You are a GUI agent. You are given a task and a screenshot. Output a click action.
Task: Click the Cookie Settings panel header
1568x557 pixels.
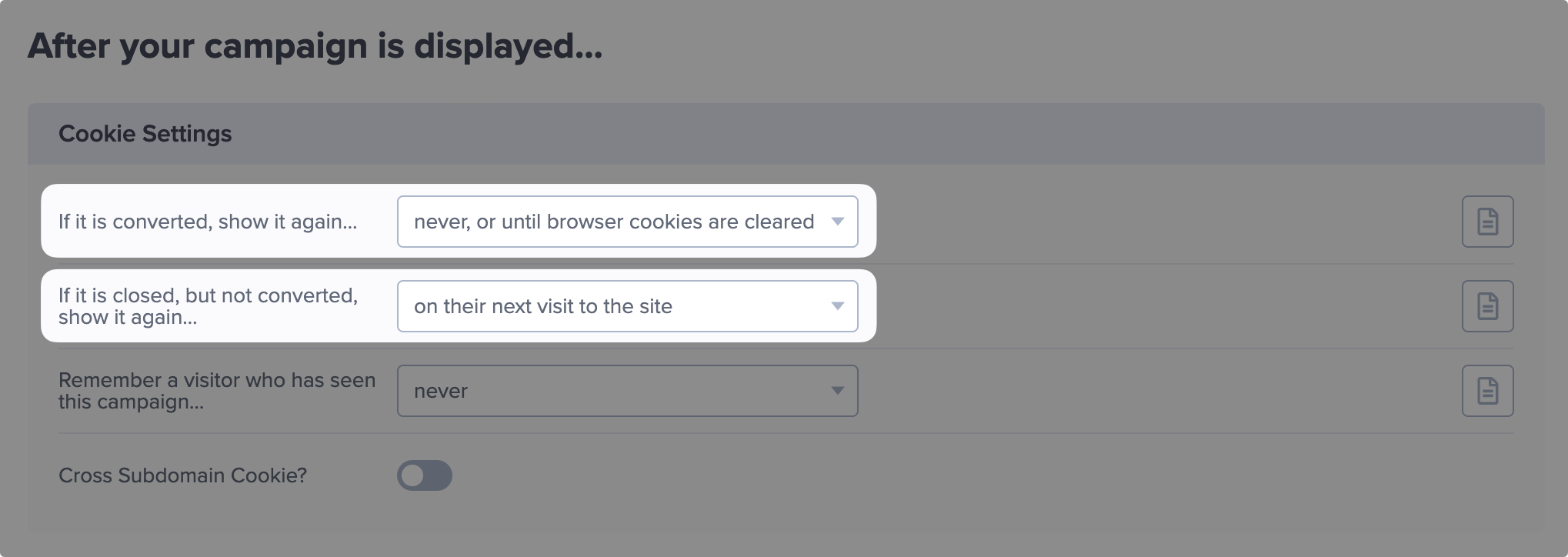click(x=786, y=134)
